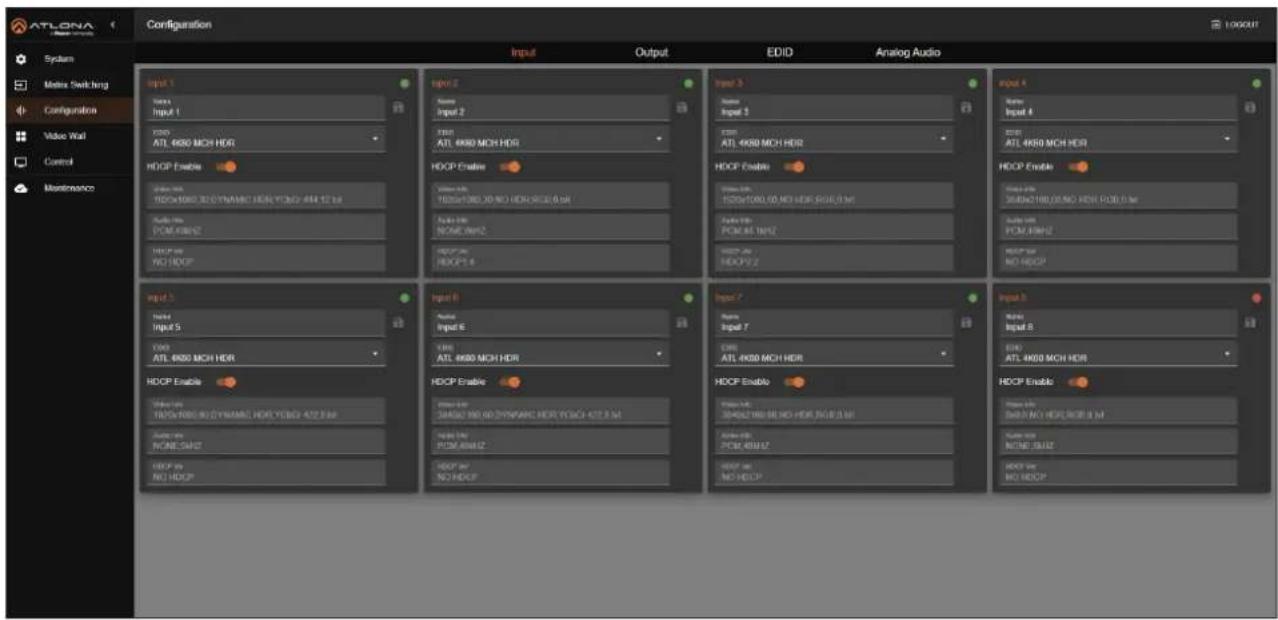Toggle HDCP Enable for Input 8
Screen dimensions: 1278x620
point(1076,382)
